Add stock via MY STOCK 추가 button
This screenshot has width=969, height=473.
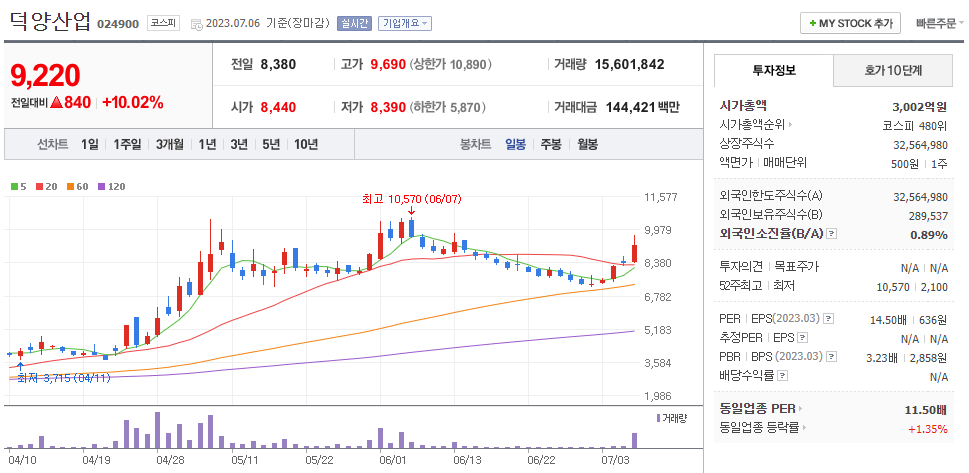[x=850, y=23]
